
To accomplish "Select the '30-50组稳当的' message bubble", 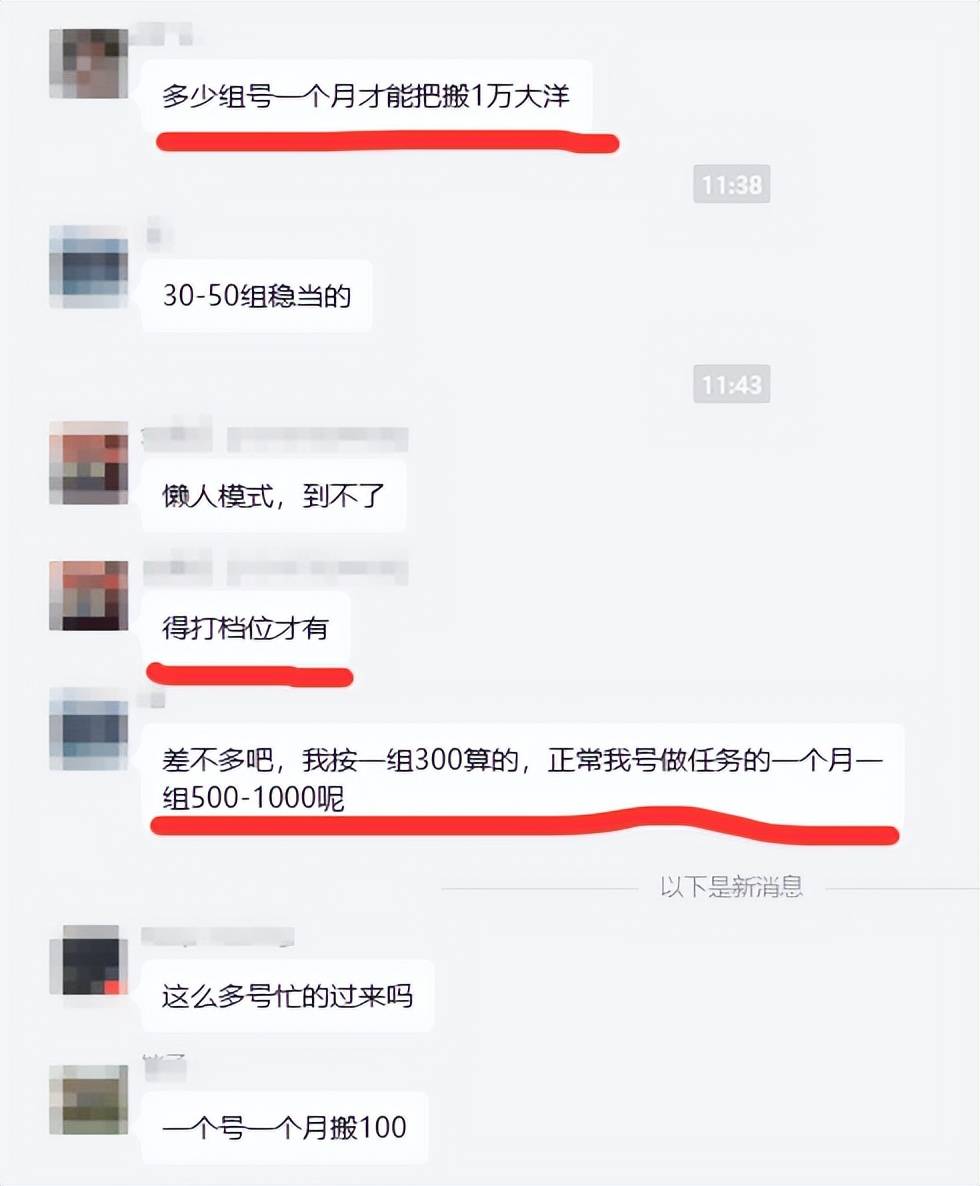I will [x=256, y=296].
